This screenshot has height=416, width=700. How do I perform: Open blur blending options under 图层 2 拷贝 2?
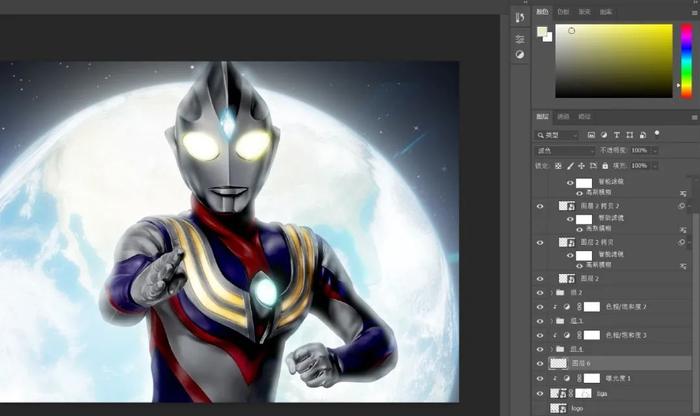[x=683, y=229]
